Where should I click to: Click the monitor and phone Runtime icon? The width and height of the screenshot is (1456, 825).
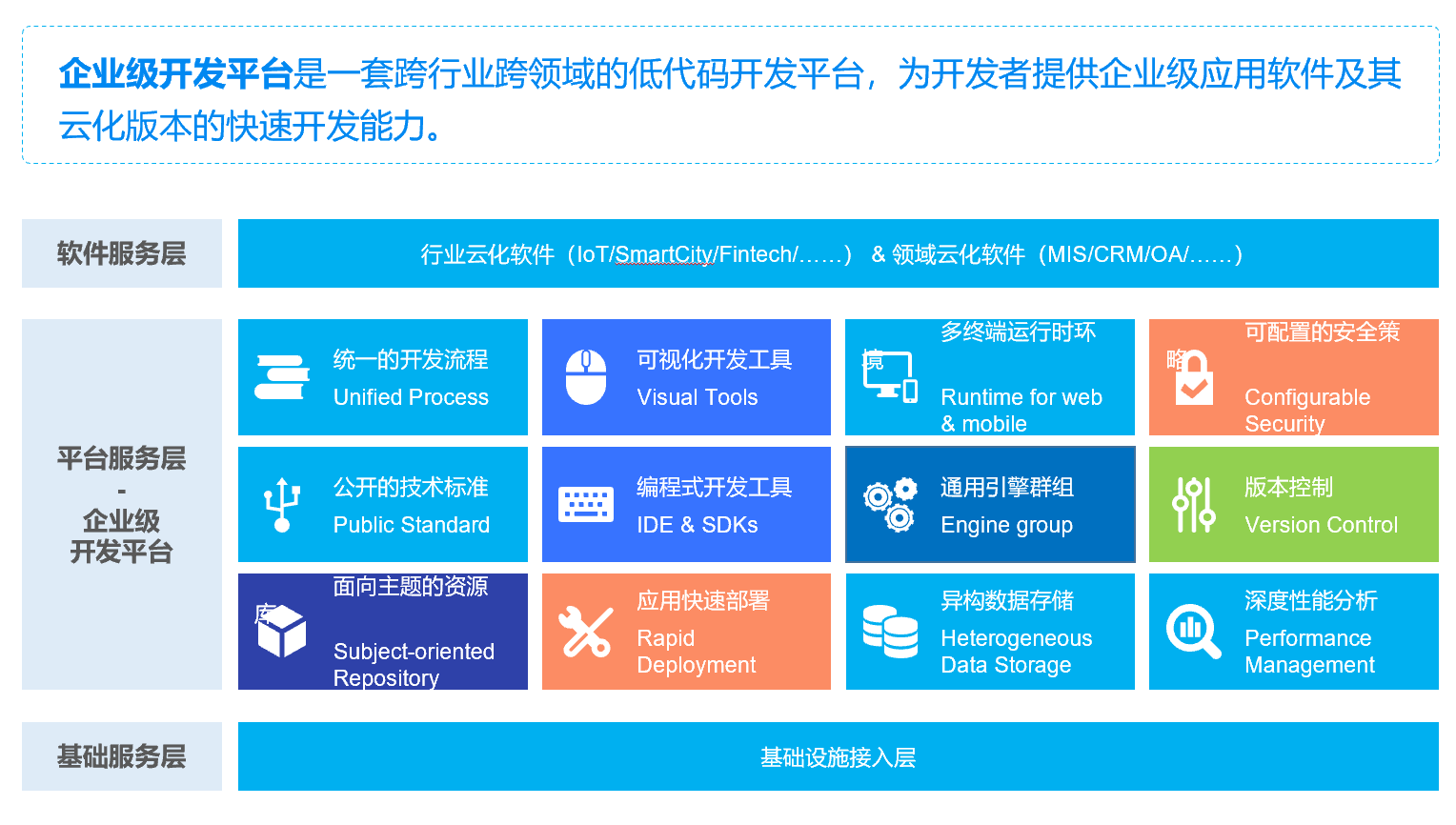[x=890, y=377]
